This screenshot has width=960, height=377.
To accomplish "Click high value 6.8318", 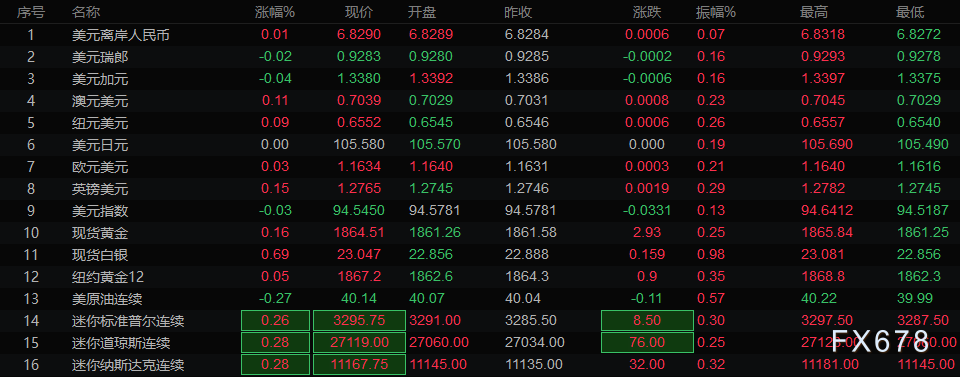I will [x=823, y=35].
